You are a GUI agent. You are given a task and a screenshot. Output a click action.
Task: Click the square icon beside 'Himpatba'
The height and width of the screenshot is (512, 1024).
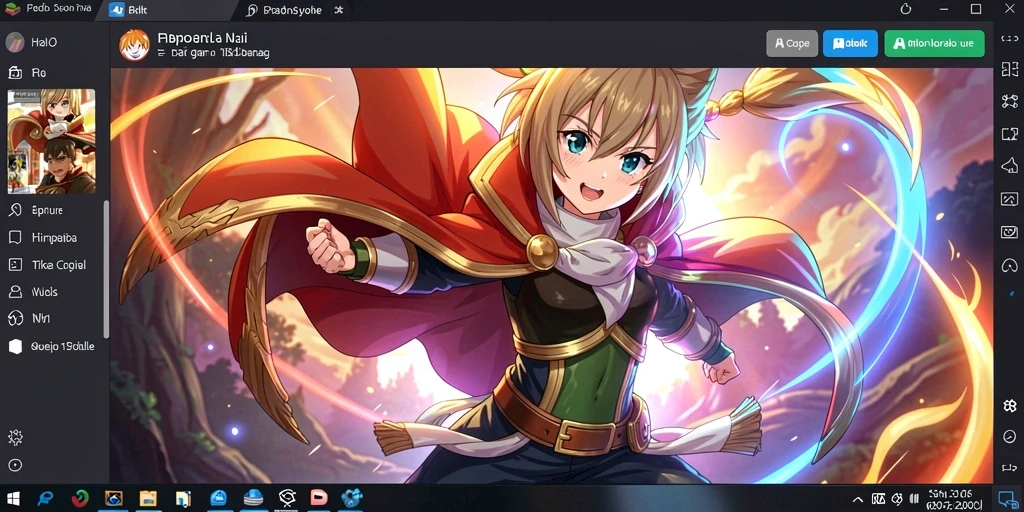15,238
